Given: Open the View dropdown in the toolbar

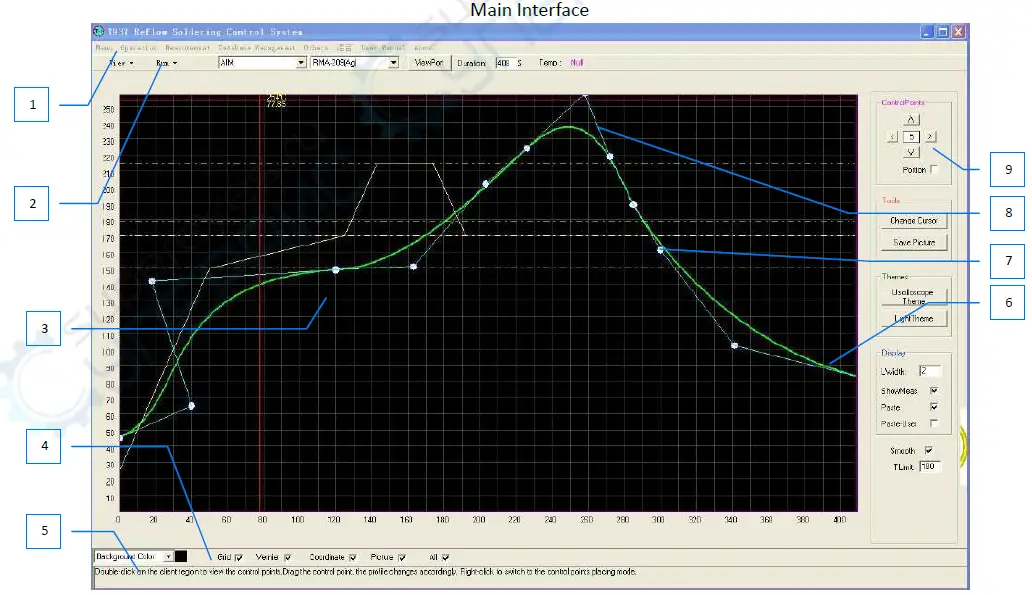Looking at the screenshot, I should click(121, 63).
